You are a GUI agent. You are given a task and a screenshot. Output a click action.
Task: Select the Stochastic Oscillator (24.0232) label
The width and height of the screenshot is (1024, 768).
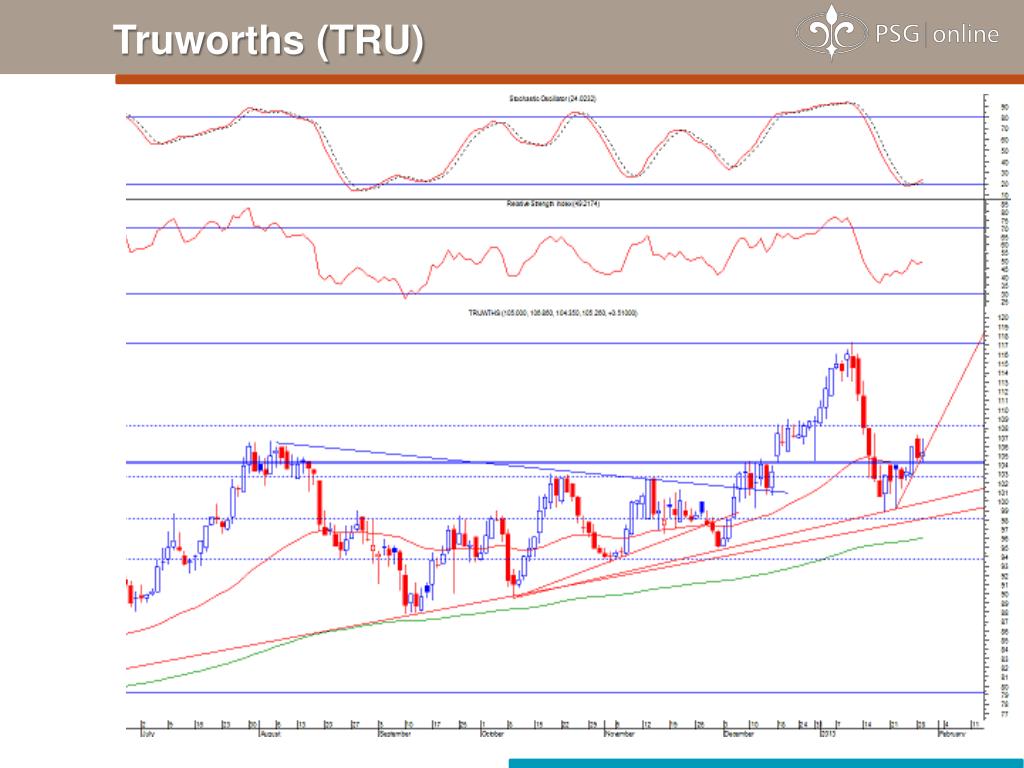(x=552, y=99)
